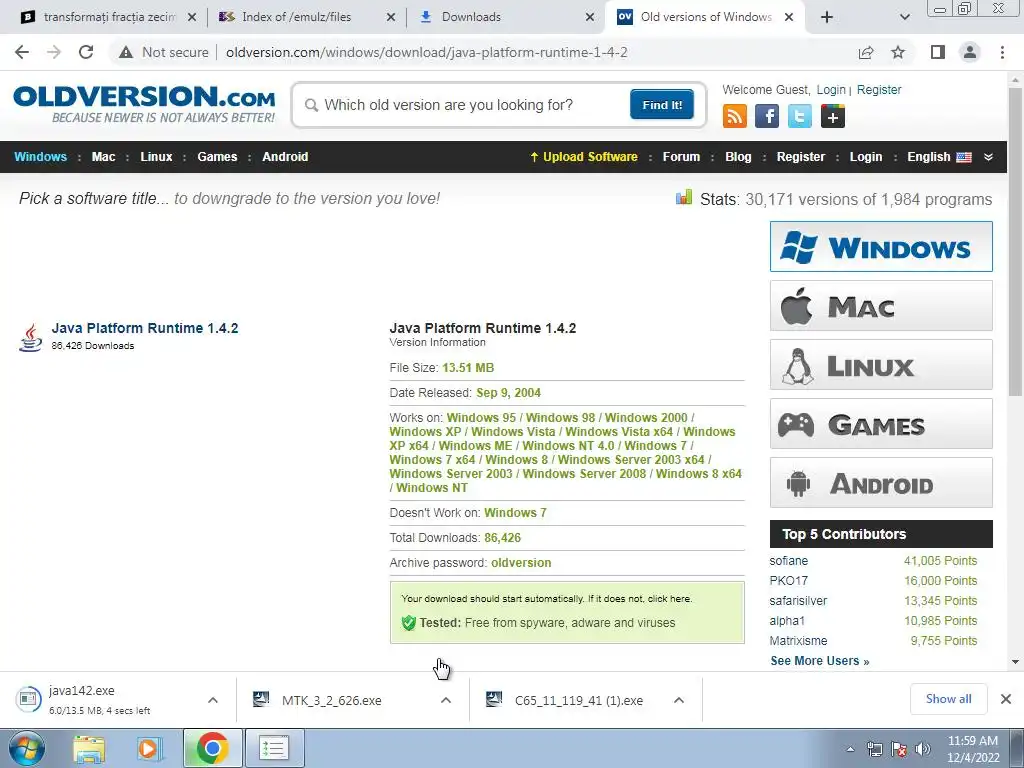The height and width of the screenshot is (768, 1024).
Task: Open the Windows Start orb
Action: click(x=27, y=748)
